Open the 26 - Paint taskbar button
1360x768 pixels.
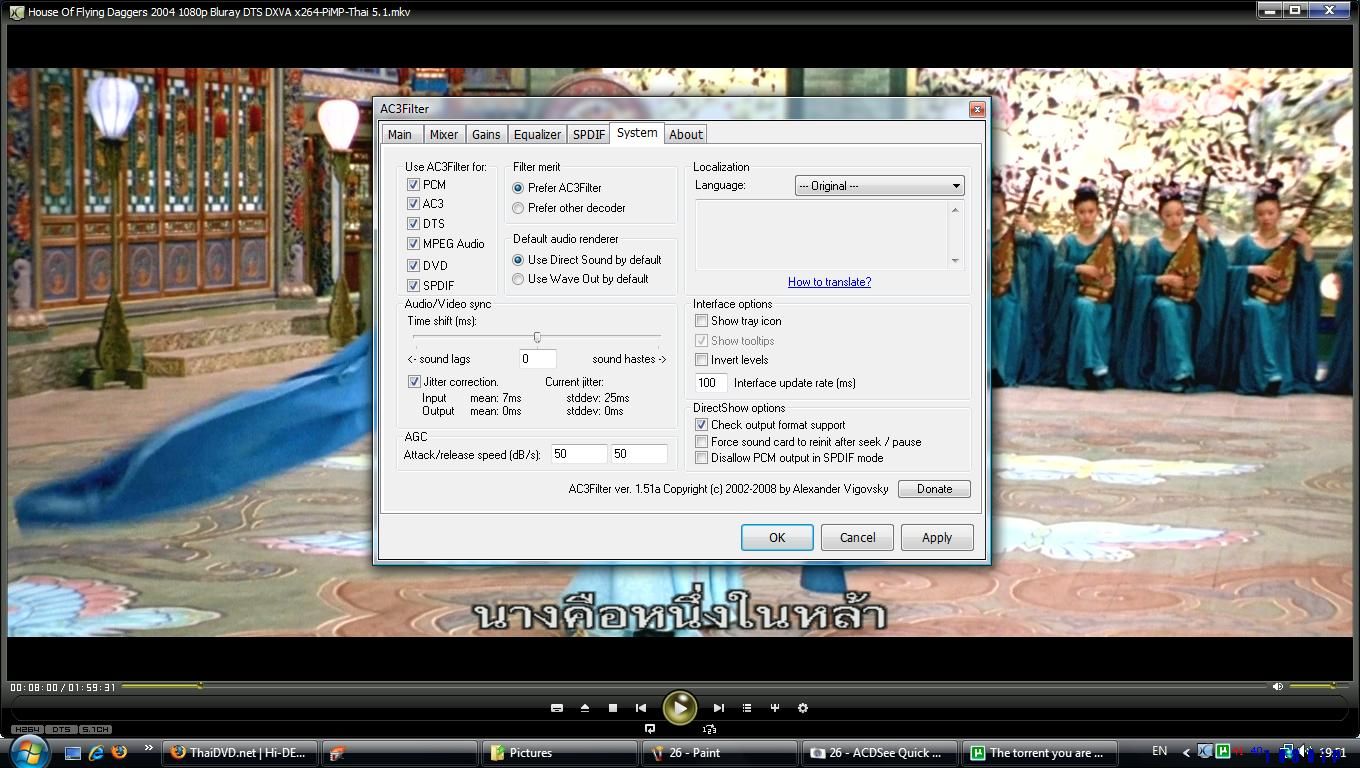point(719,753)
